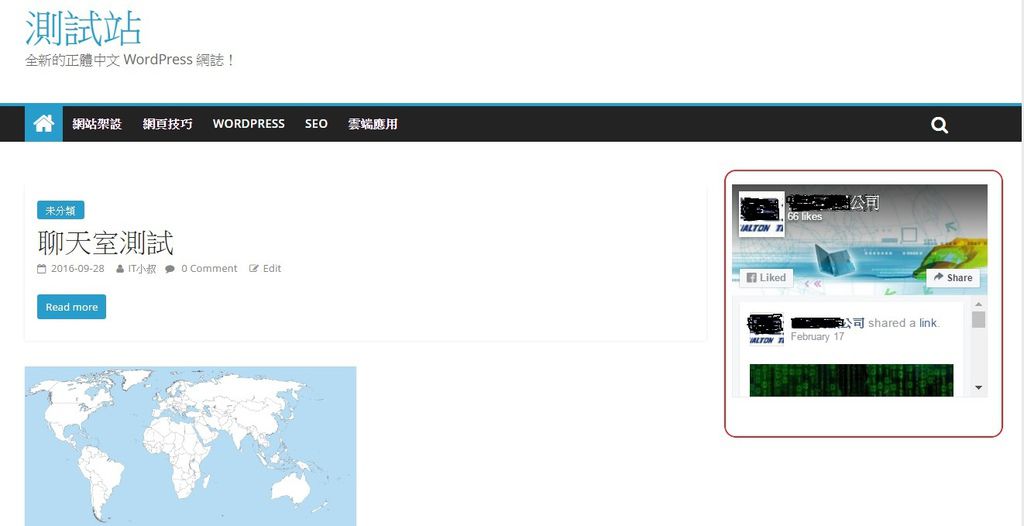The height and width of the screenshot is (526, 1024).
Task: Open the green matrix shared image
Action: [x=852, y=380]
